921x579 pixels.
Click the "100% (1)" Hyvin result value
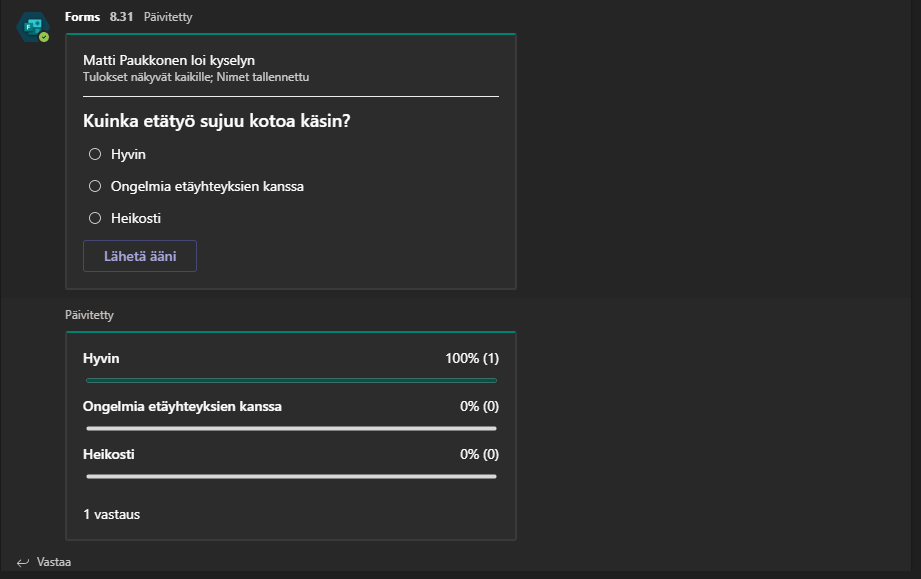(472, 358)
